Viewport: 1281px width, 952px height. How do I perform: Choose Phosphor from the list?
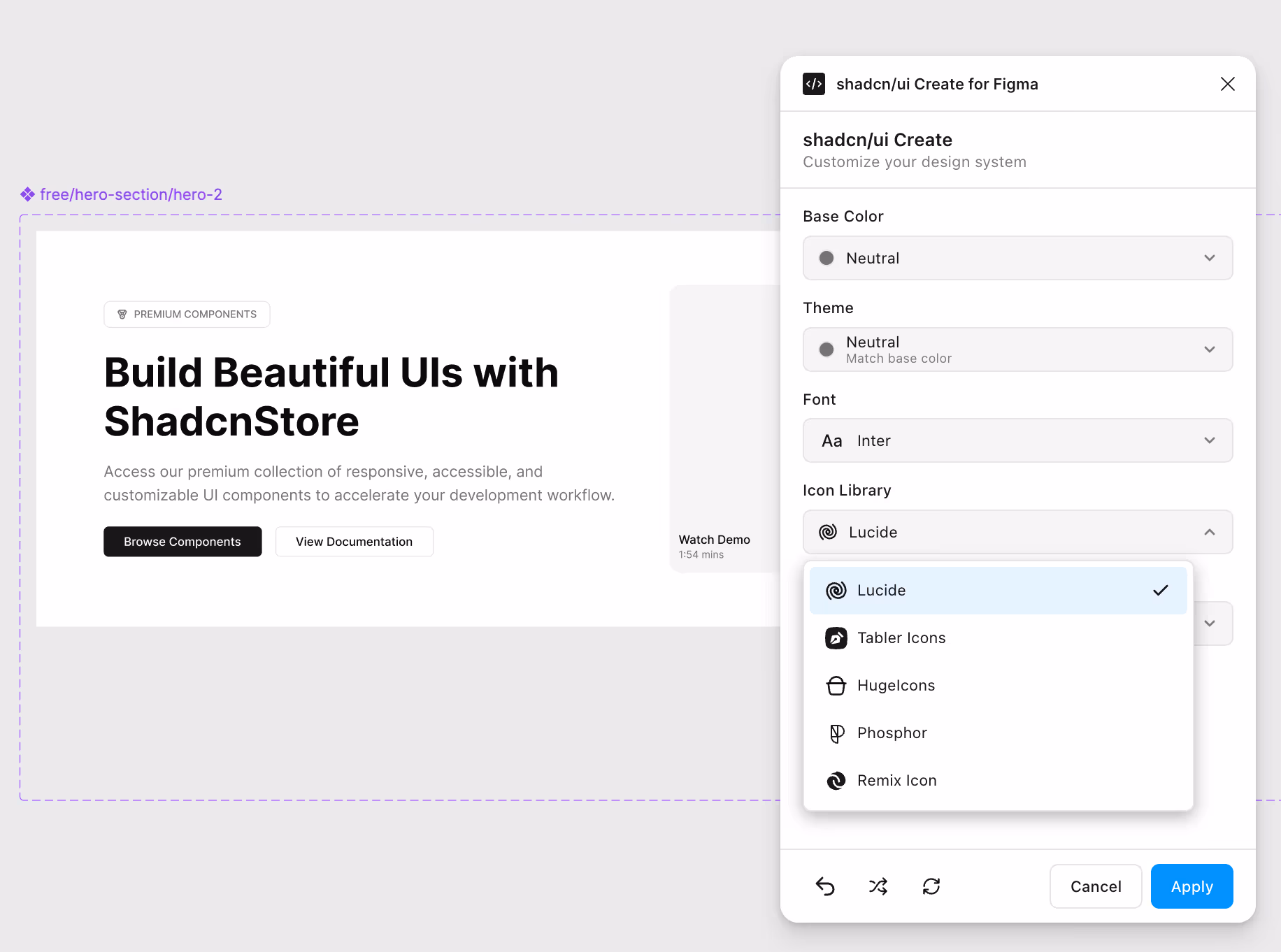click(999, 733)
